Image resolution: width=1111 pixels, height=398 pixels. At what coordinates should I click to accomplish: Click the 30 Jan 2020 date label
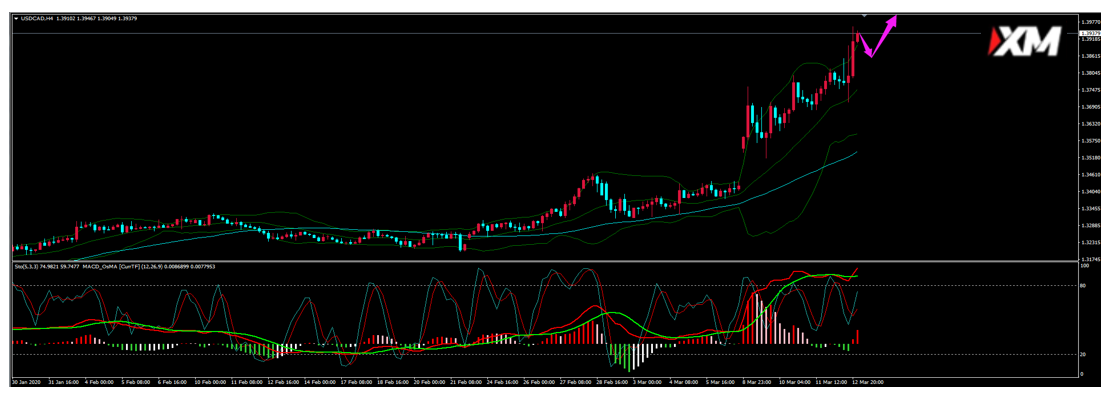pyautogui.click(x=26, y=381)
